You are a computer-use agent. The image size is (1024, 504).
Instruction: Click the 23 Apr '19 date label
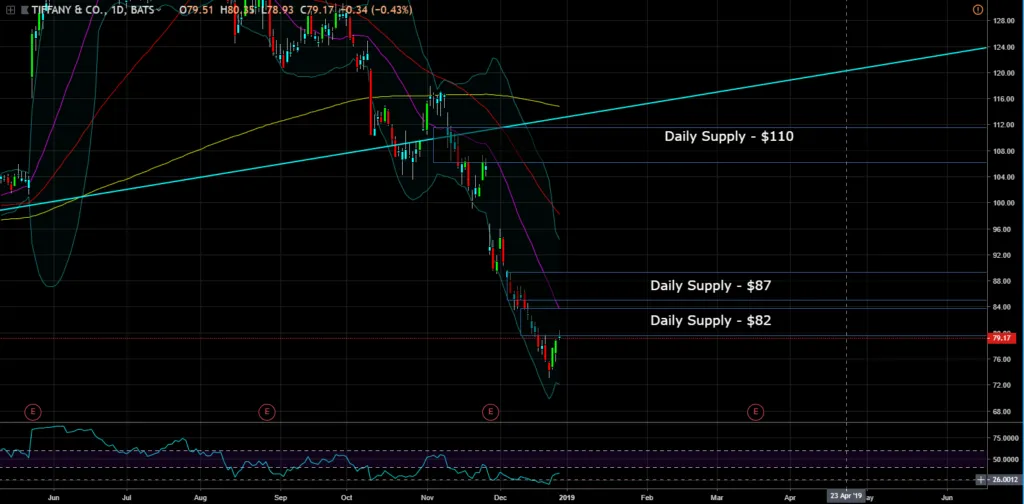point(845,496)
